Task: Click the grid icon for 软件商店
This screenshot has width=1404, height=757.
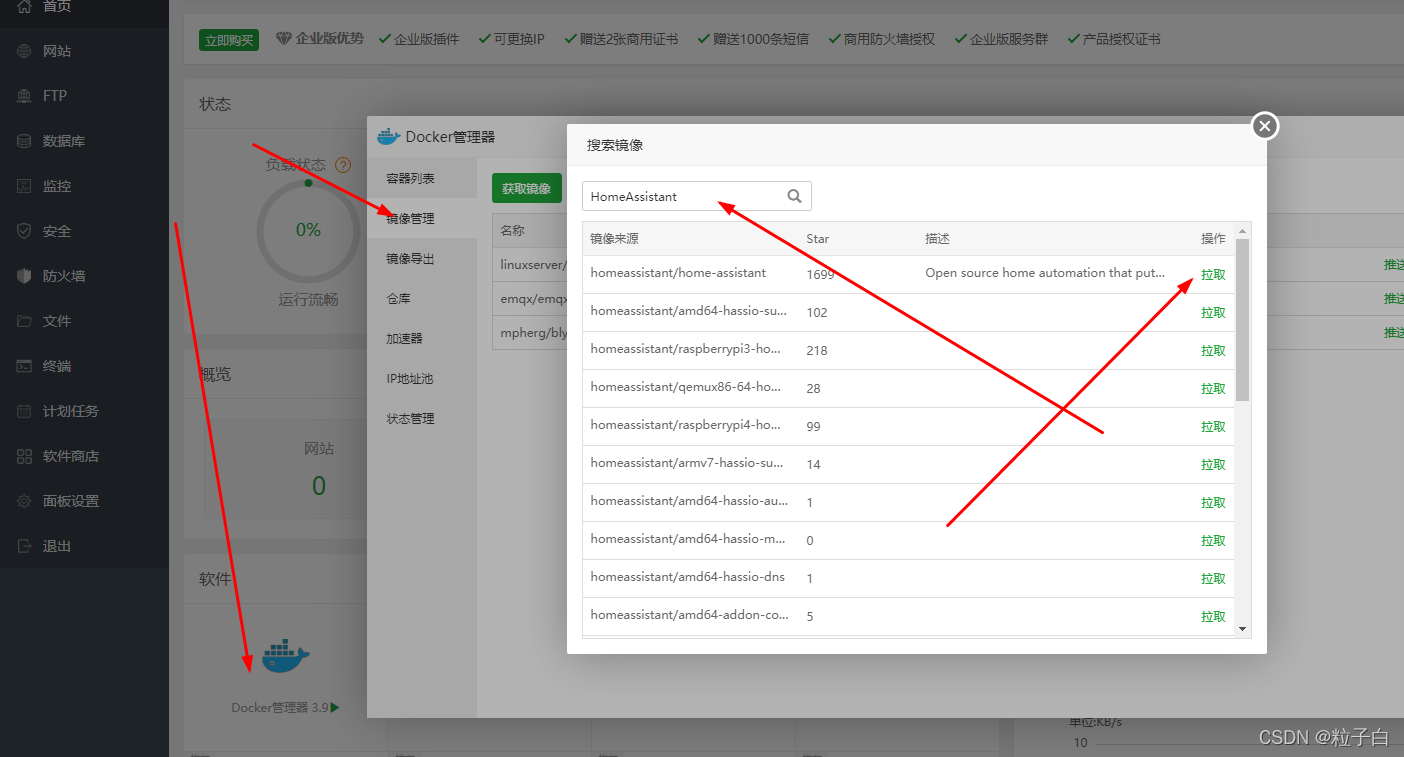Action: 25,456
